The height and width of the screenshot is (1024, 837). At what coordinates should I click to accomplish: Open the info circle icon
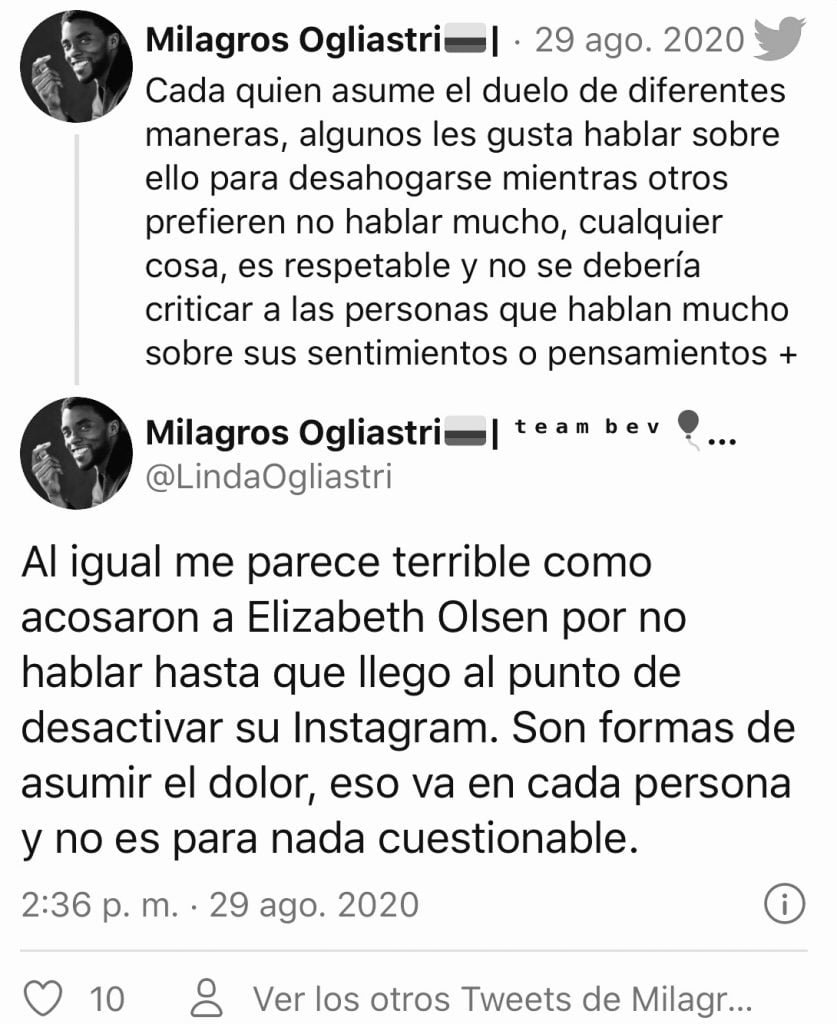click(784, 904)
